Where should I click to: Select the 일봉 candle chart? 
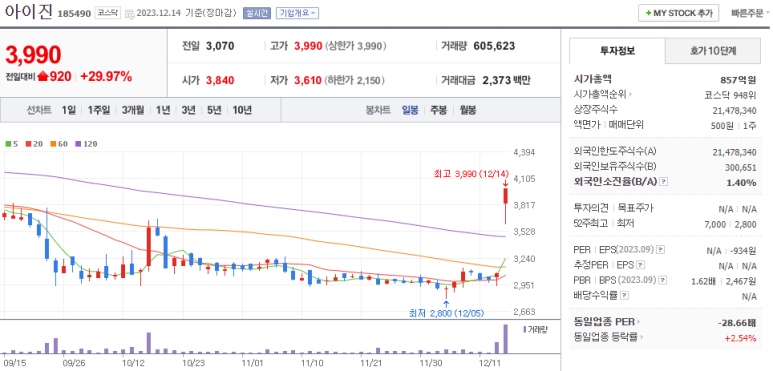point(410,110)
